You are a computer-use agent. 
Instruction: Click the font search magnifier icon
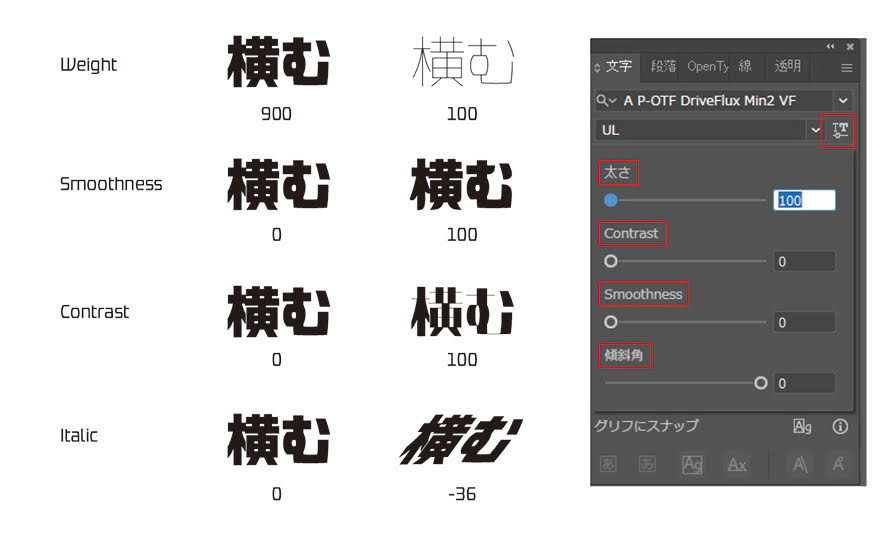click(x=604, y=100)
